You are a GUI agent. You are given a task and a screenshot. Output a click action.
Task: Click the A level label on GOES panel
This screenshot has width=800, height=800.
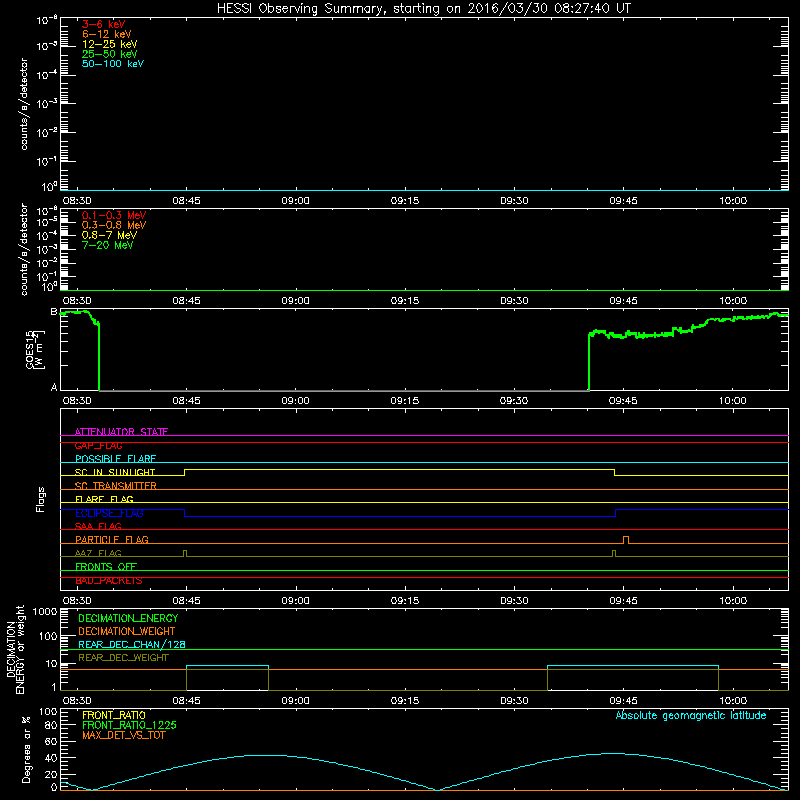[54, 387]
